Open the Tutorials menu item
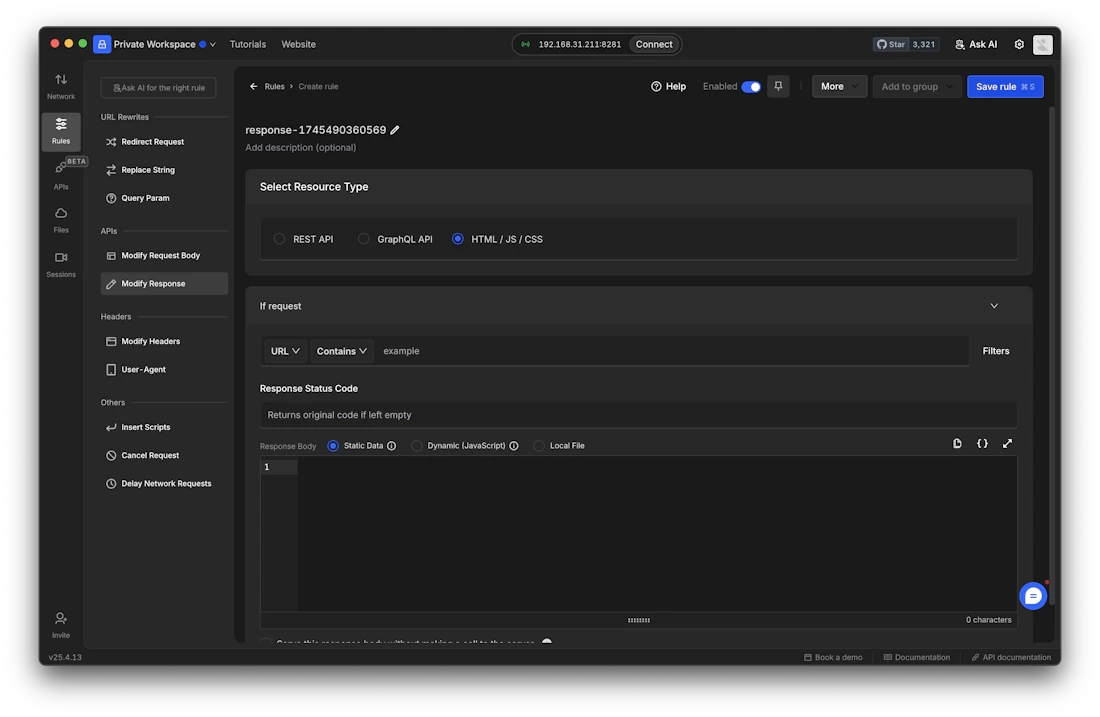Image resolution: width=1100 pixels, height=717 pixels. coord(247,44)
